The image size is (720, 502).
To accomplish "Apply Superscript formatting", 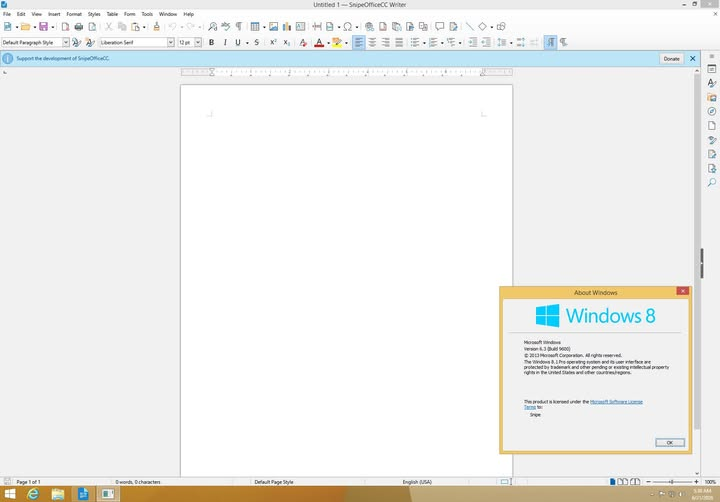I will point(273,42).
